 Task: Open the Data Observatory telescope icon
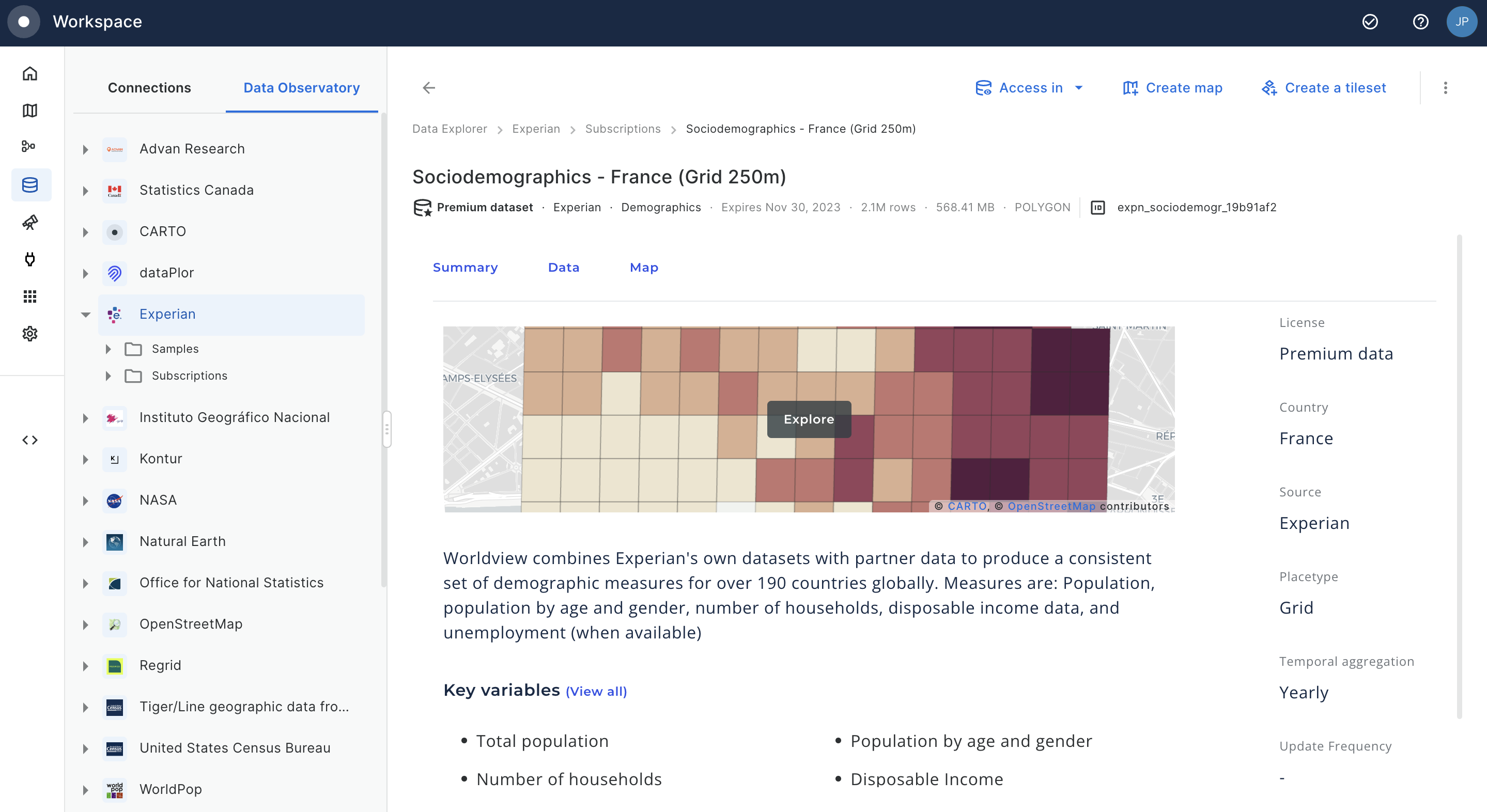[x=30, y=222]
